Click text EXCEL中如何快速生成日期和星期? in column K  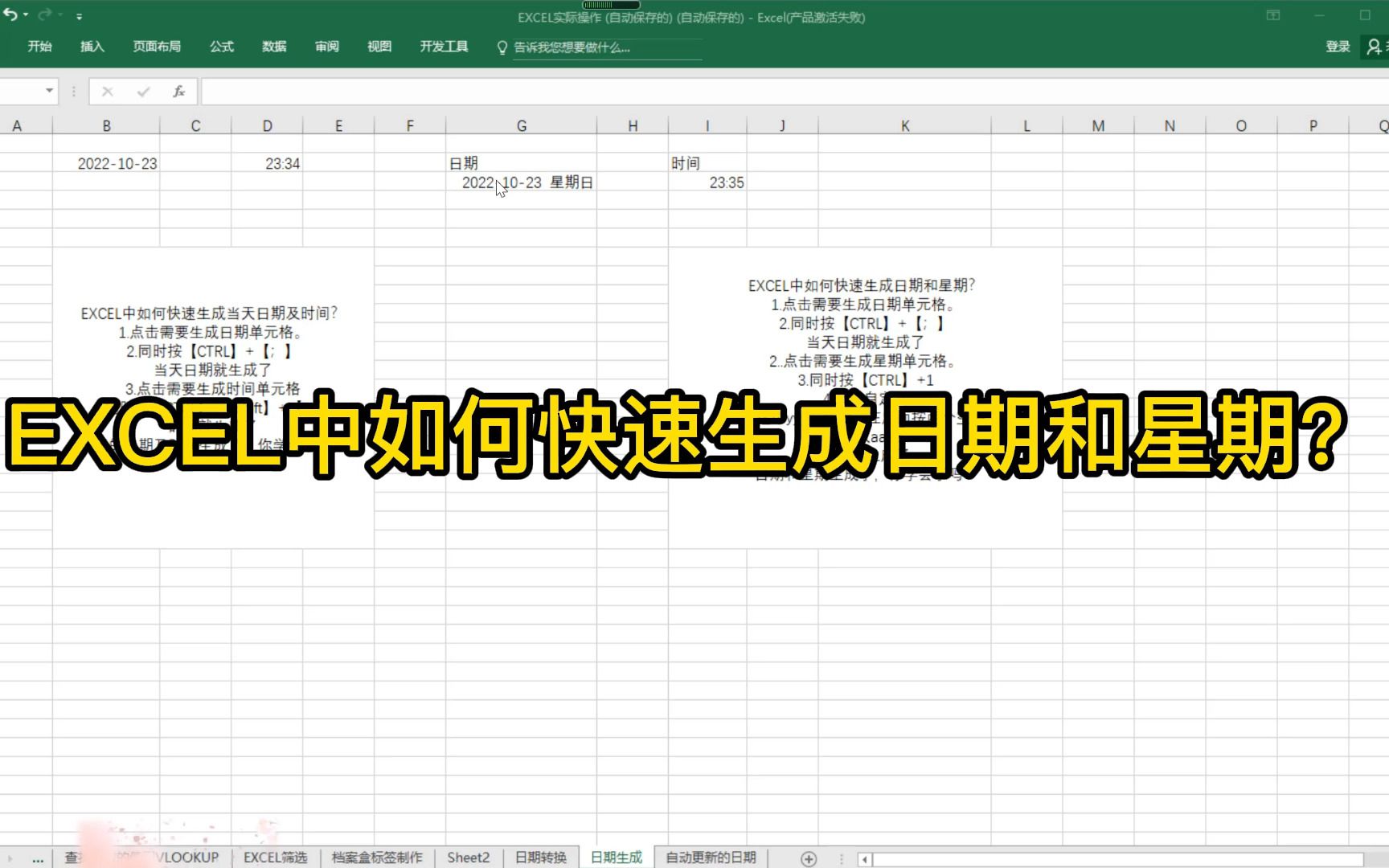pyautogui.click(x=862, y=285)
